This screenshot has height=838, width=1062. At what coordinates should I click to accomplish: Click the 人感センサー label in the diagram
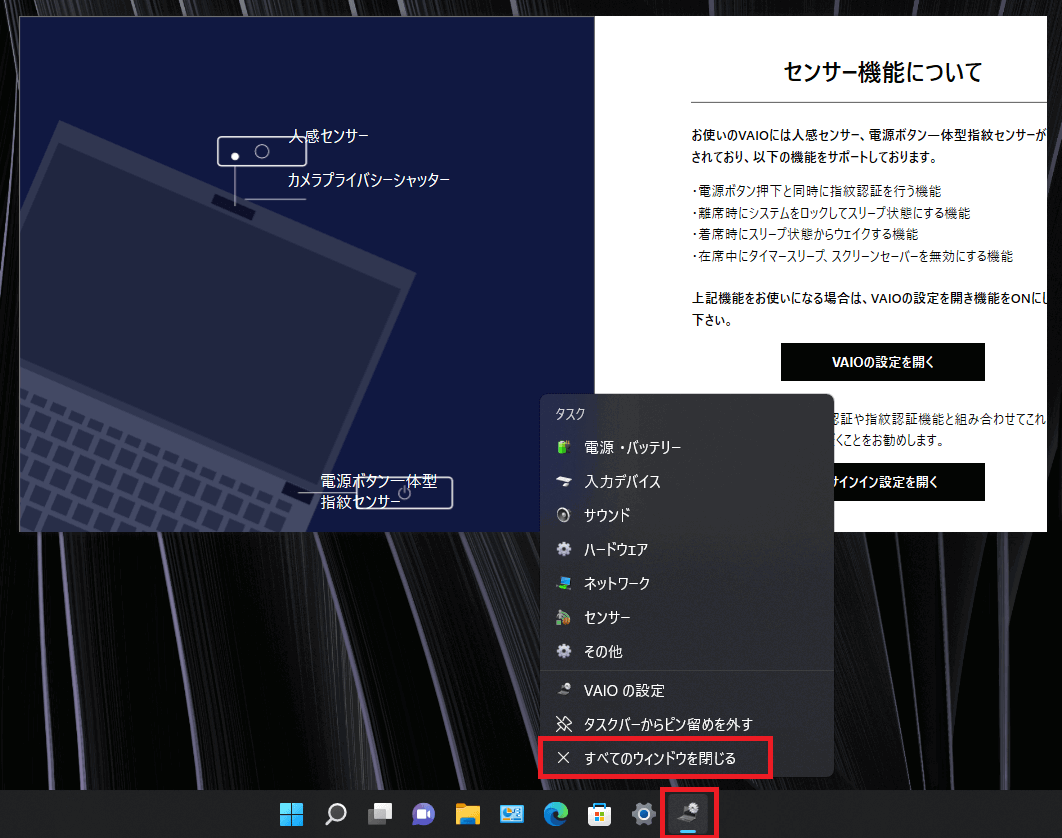(x=329, y=136)
